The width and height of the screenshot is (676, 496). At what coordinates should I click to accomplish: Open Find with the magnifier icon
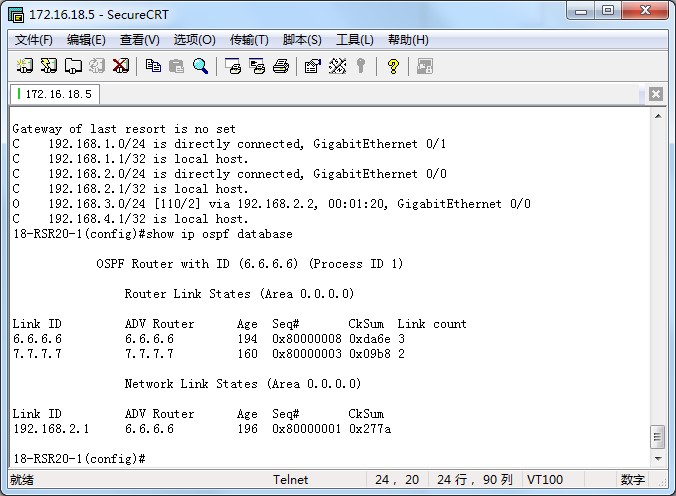point(201,66)
